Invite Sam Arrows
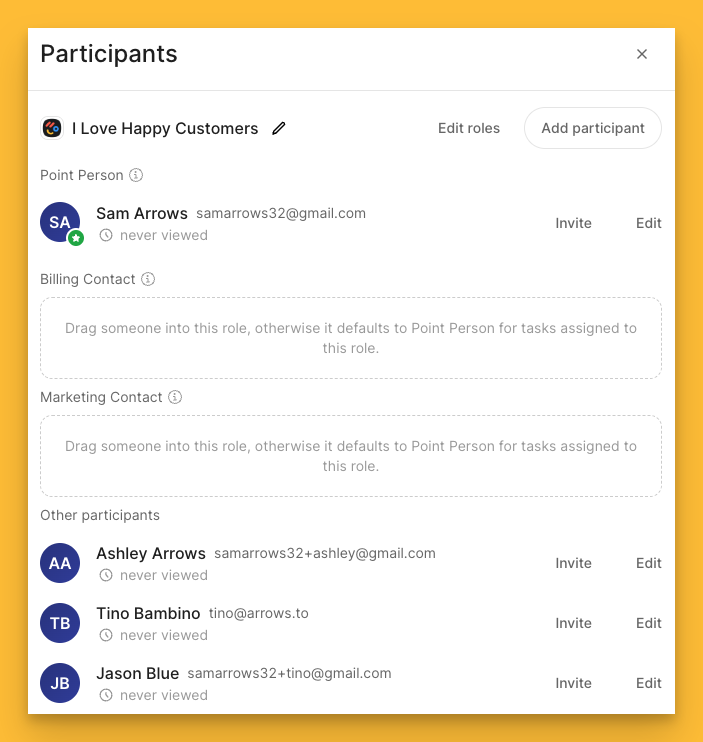This screenshot has height=742, width=703. click(x=574, y=223)
